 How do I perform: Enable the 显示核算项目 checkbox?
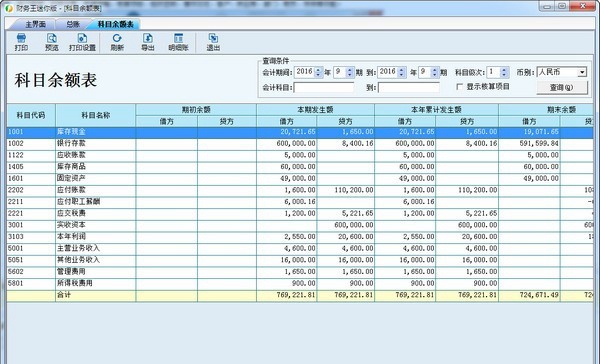pos(460,87)
